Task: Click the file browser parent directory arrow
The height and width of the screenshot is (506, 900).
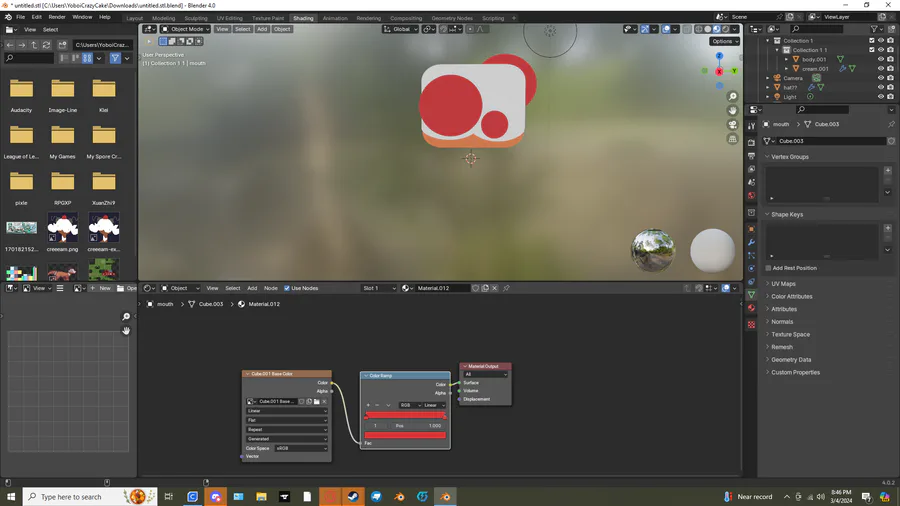Action: (x=34, y=45)
